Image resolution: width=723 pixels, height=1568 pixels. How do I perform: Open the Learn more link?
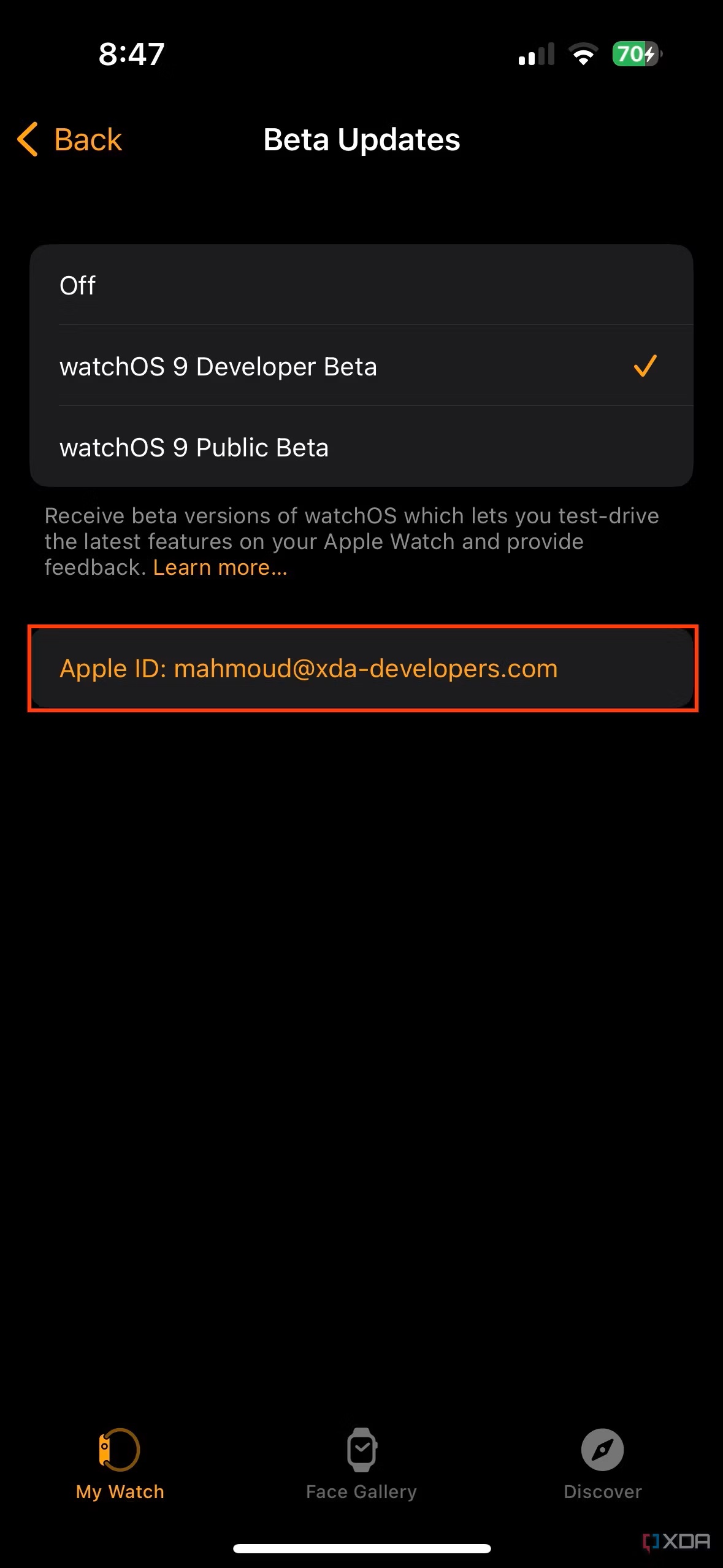220,567
